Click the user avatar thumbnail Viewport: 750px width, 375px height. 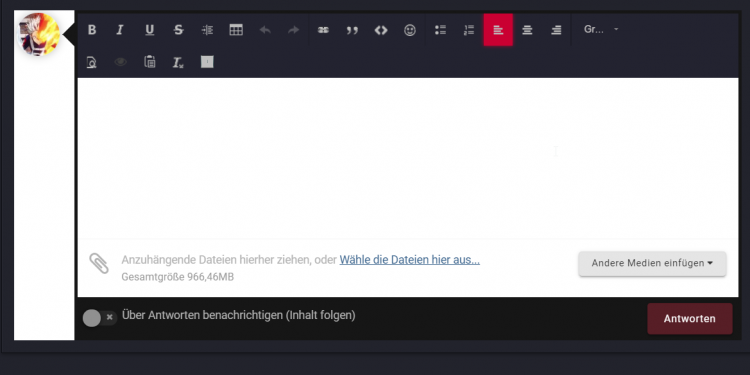(38, 34)
